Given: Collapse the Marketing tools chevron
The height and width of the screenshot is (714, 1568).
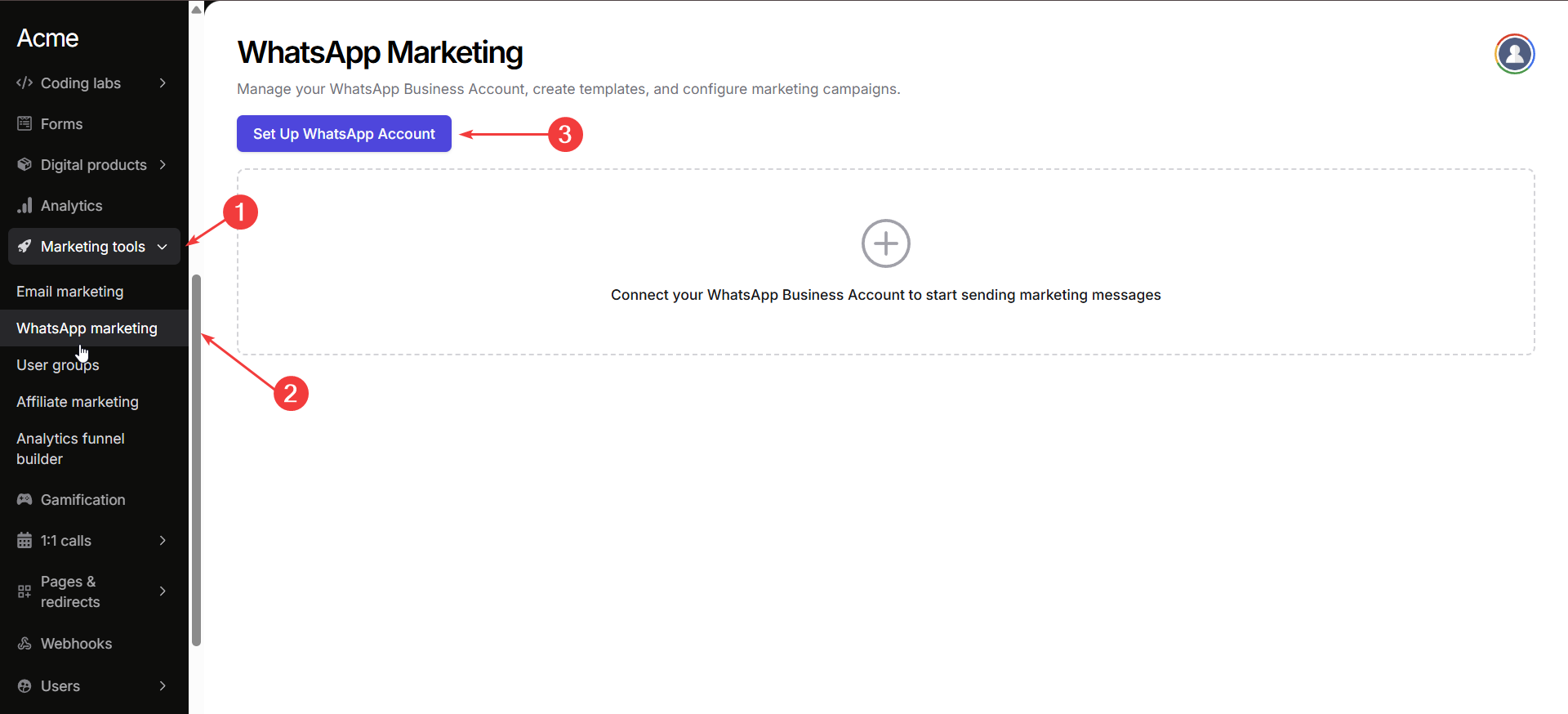Looking at the screenshot, I should [x=163, y=247].
